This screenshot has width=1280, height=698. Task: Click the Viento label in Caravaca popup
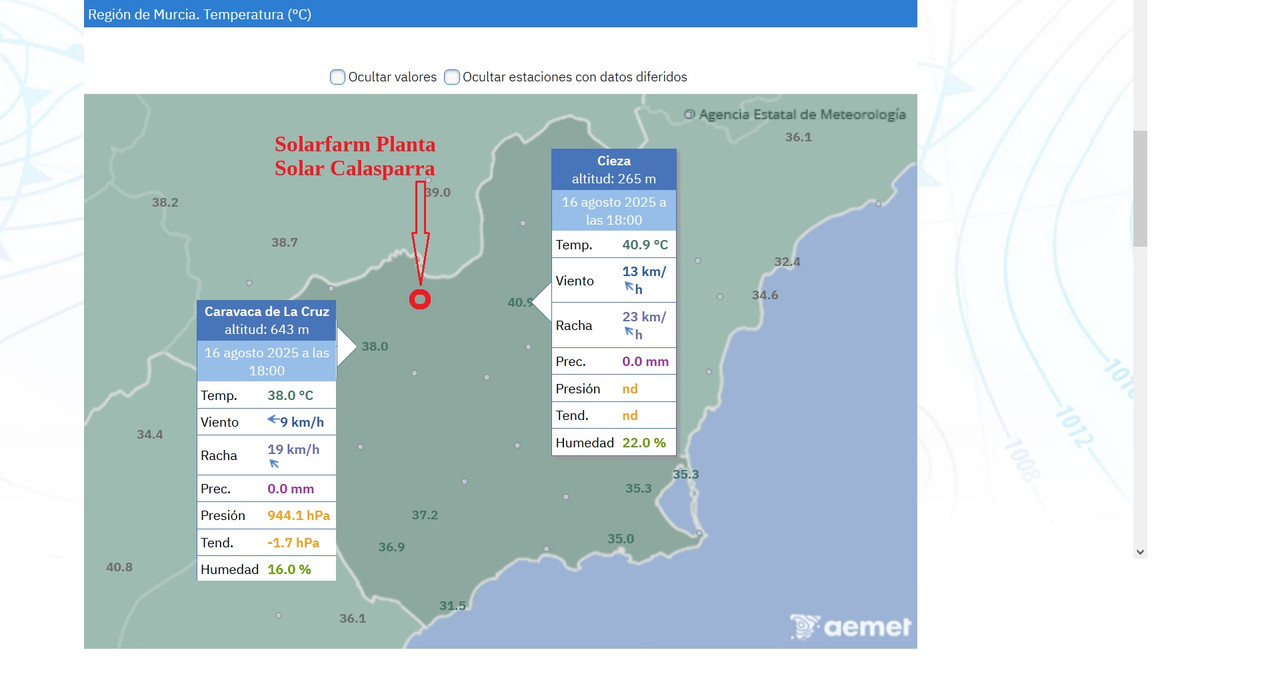220,422
